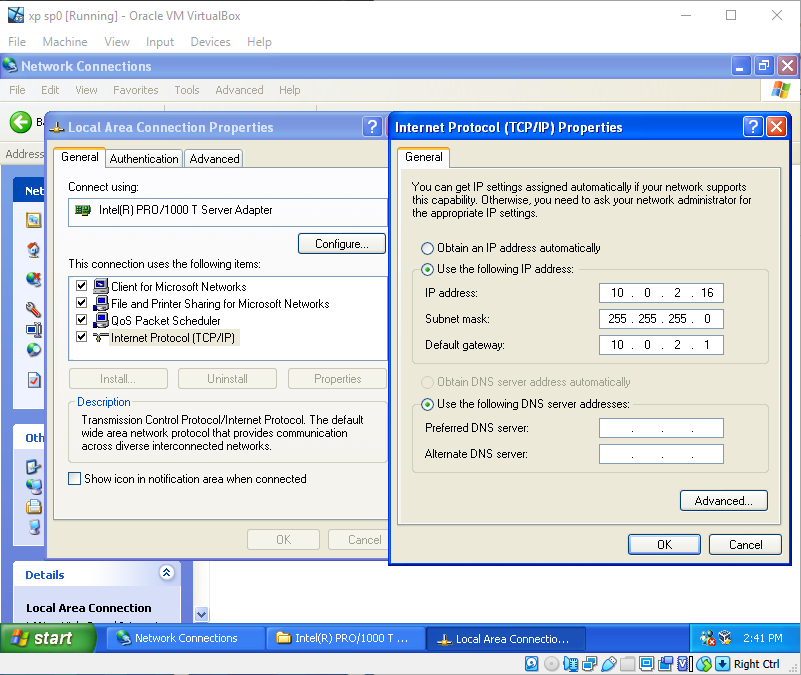801x675 pixels.
Task: Switch to the Advanced tab in Local Area Connection Properties
Action: tap(215, 159)
